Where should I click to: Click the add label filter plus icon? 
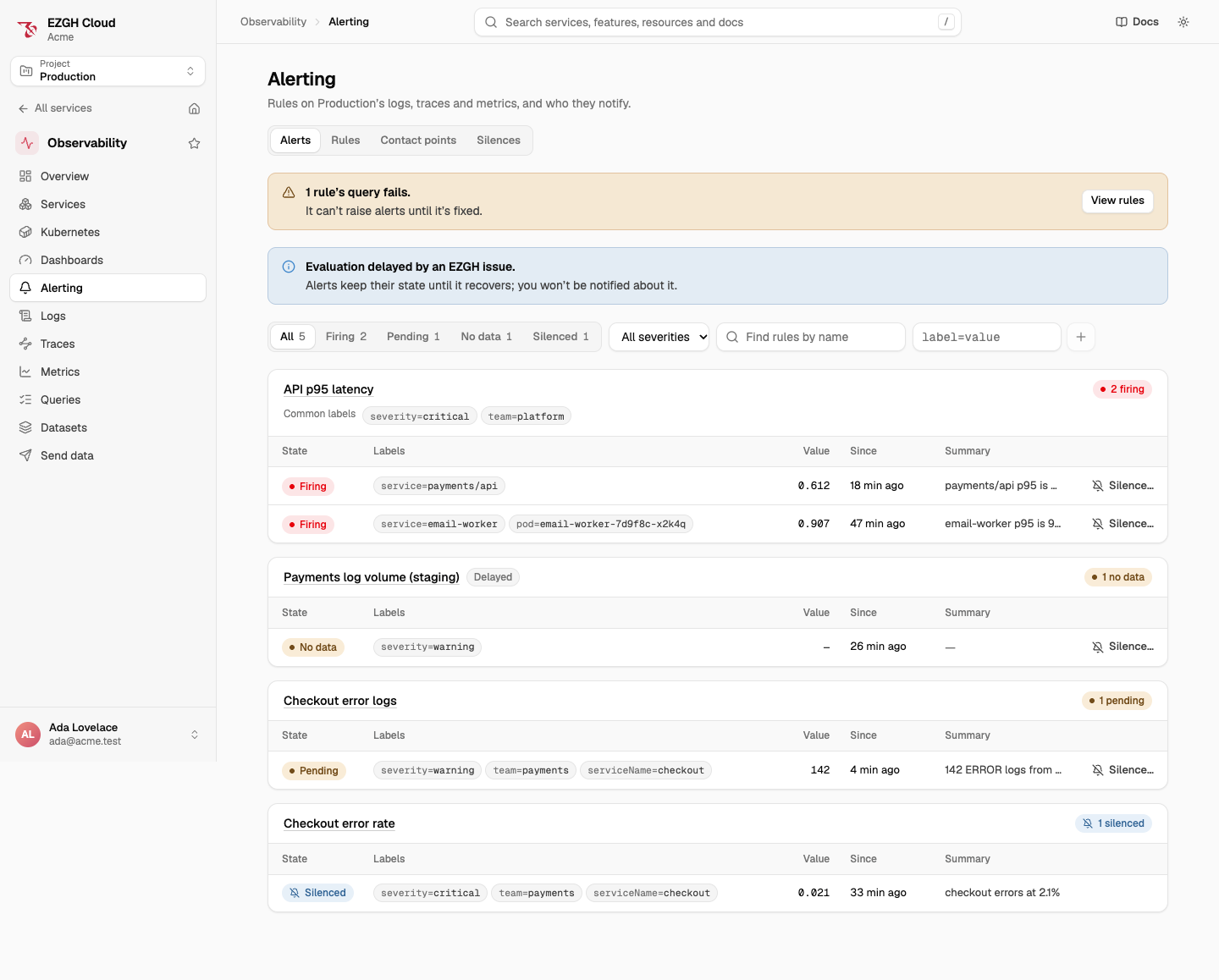click(1081, 337)
